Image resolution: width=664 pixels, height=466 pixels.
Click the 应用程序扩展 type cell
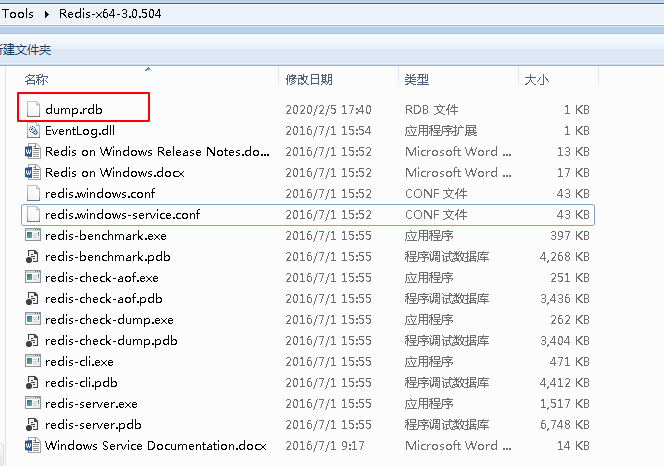click(x=441, y=131)
